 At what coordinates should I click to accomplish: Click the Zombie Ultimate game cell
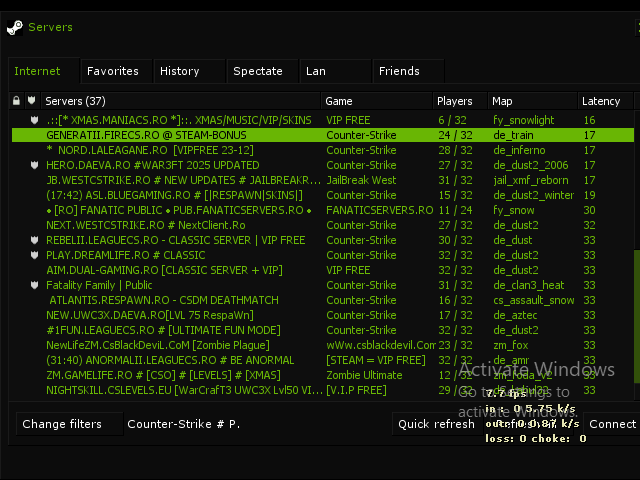tap(364, 375)
